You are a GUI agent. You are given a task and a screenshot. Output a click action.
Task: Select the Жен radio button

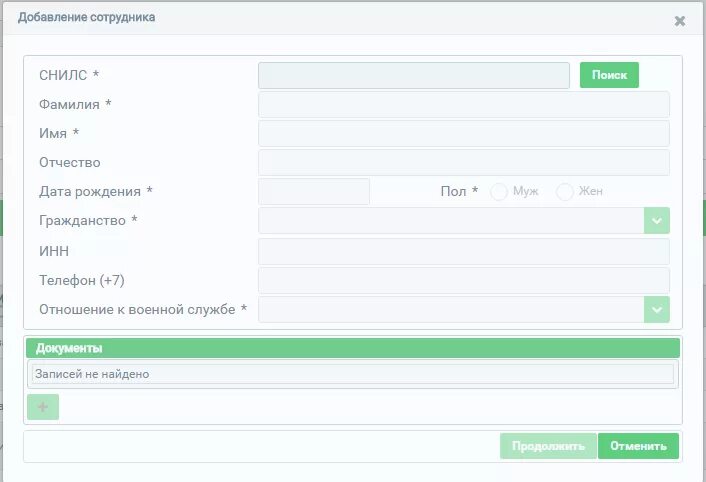point(565,192)
